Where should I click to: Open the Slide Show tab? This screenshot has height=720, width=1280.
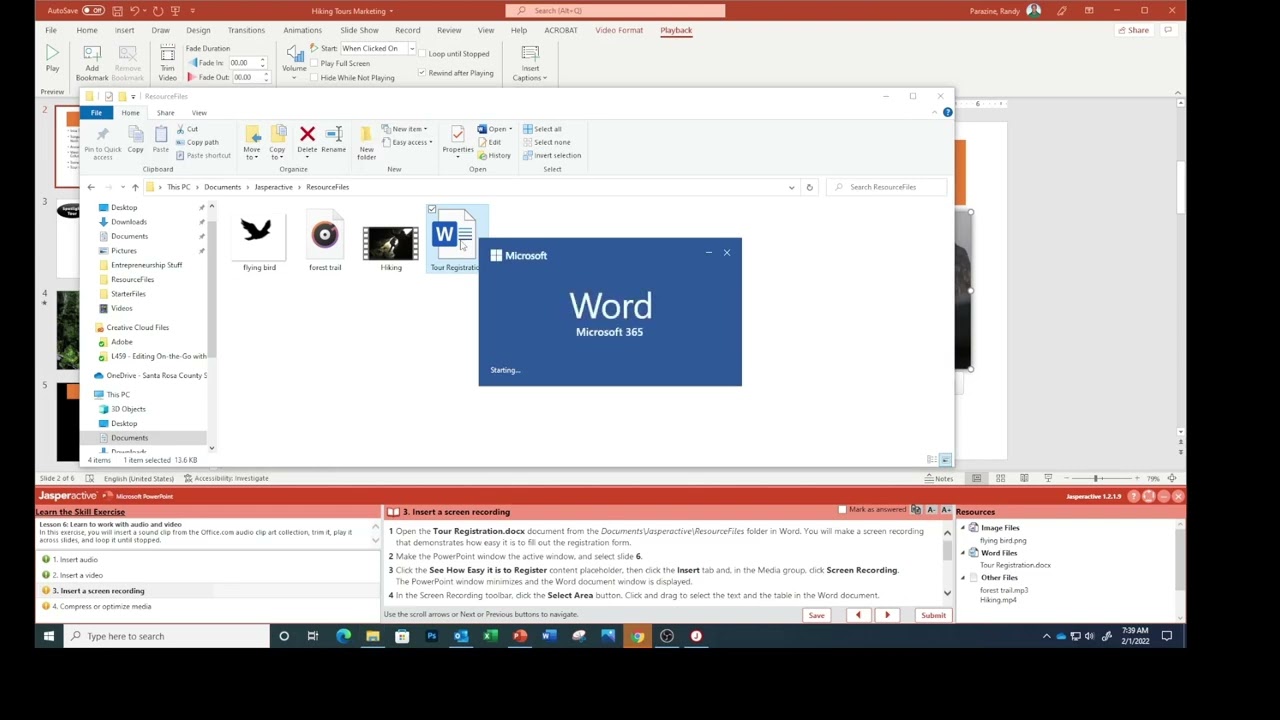(359, 30)
